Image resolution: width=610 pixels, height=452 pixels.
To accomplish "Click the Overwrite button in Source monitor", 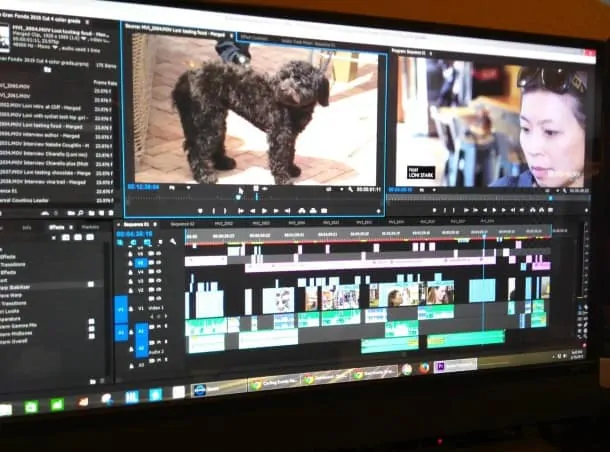I will (313, 211).
